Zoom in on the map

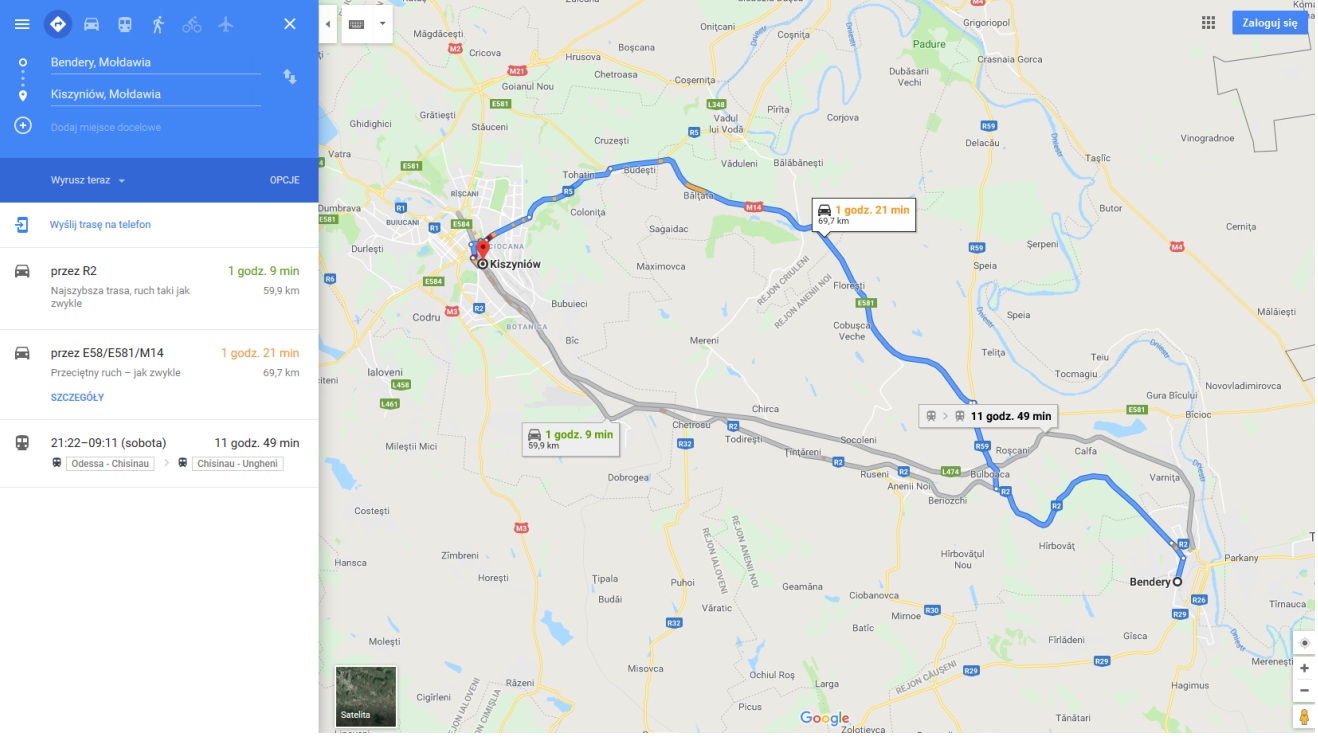[x=1304, y=668]
